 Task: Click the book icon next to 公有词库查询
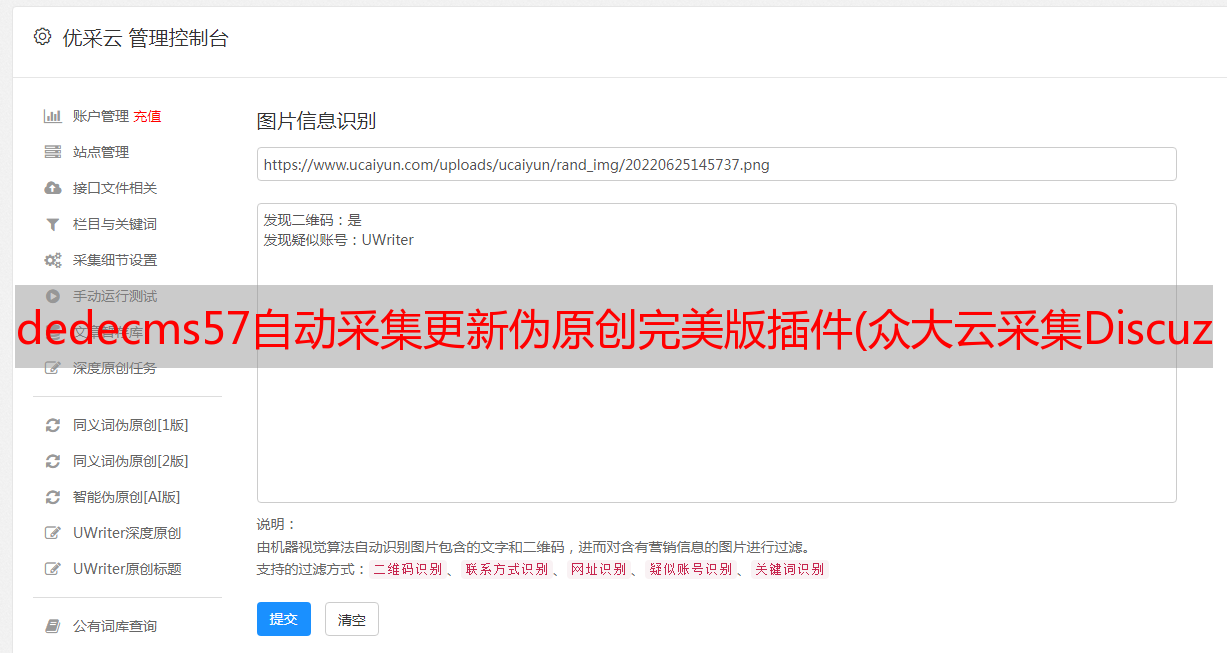coord(53,626)
